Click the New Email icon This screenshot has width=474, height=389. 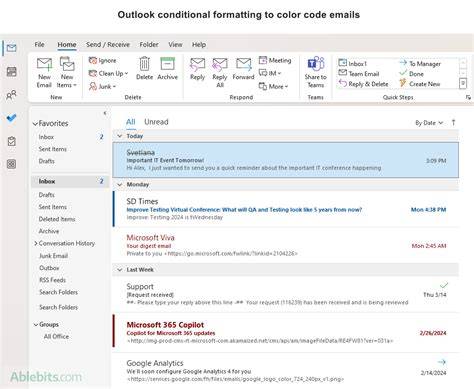point(44,65)
